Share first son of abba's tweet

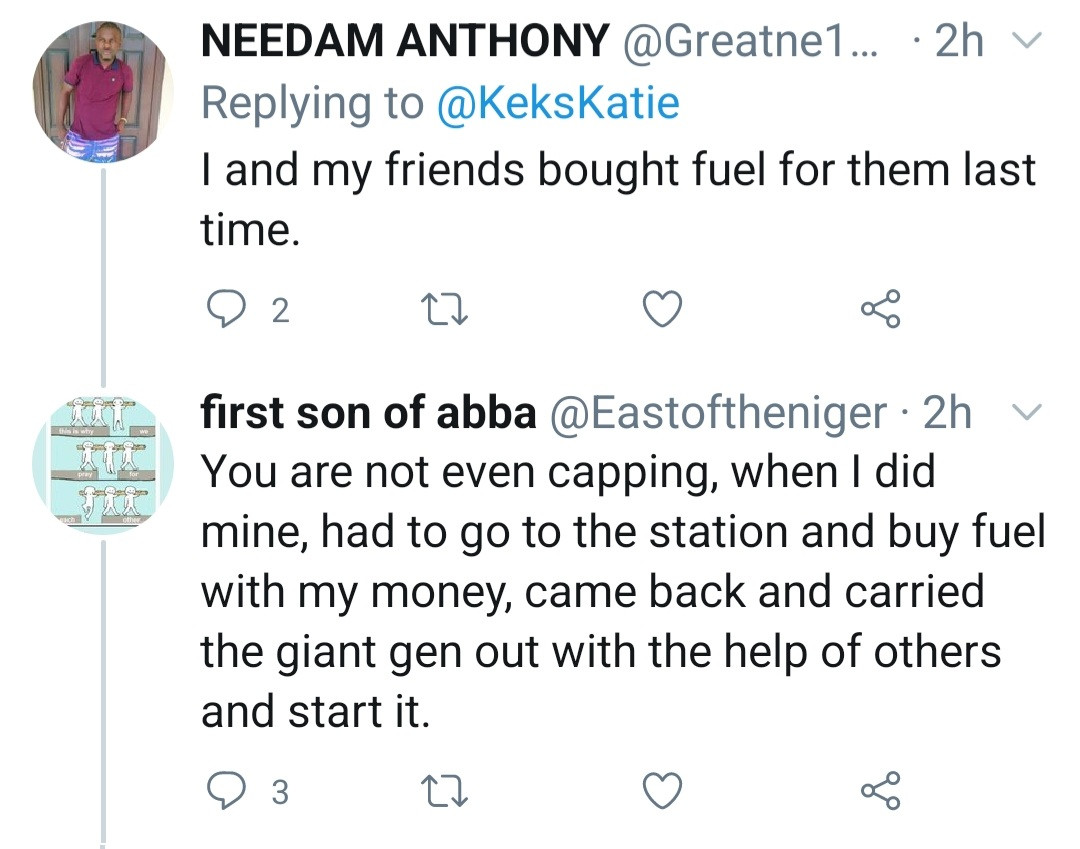(881, 791)
